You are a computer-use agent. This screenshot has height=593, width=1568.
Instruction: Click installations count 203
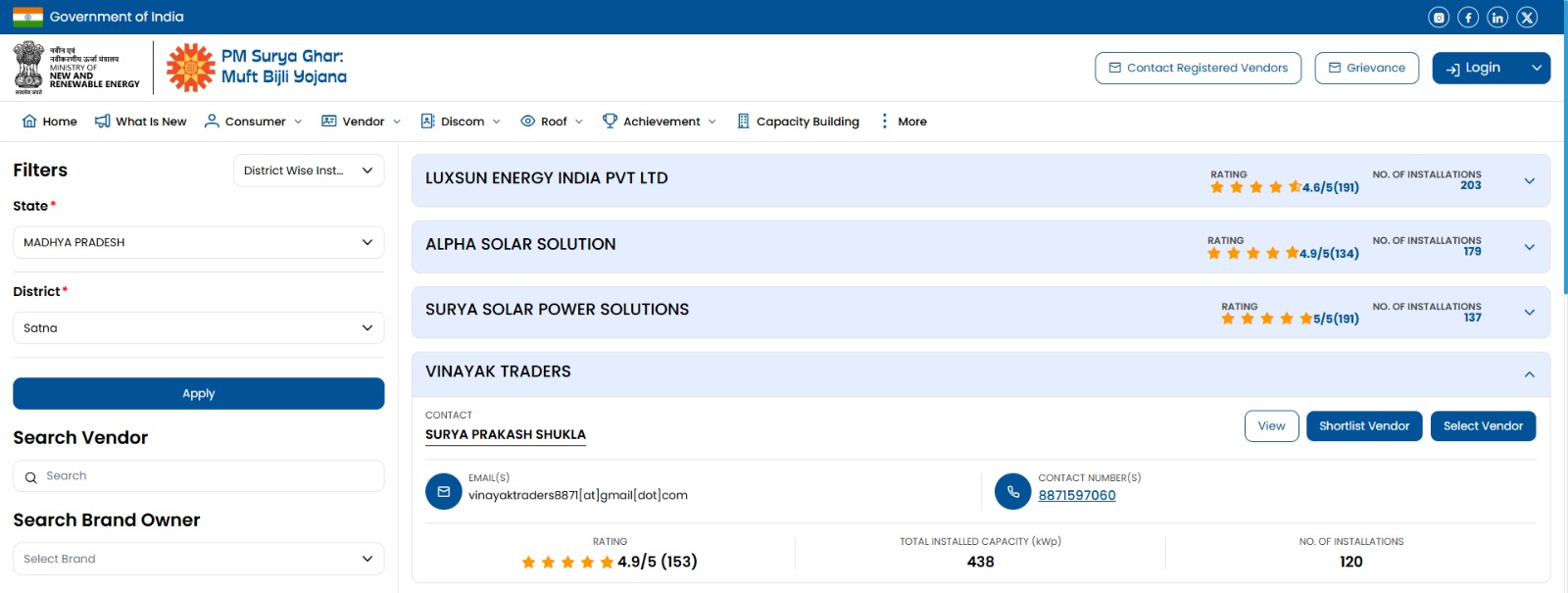point(1470,185)
